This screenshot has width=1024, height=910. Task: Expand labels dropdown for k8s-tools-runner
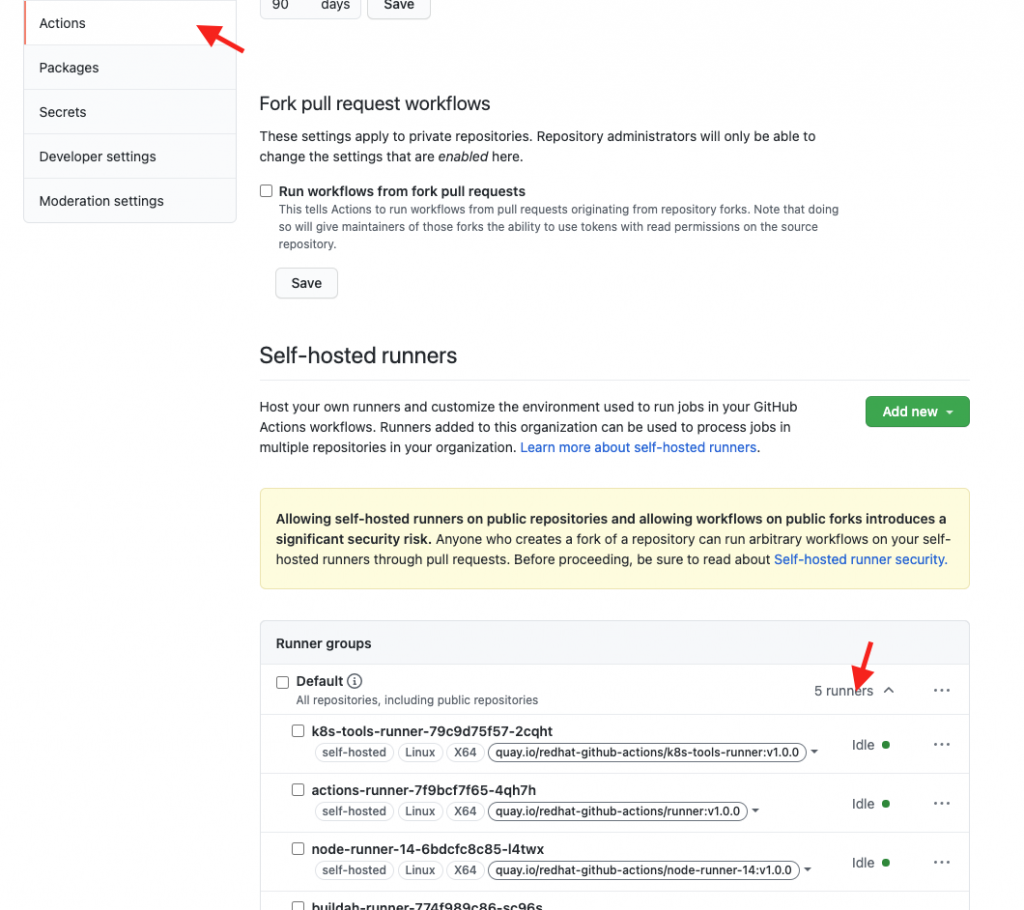814,752
